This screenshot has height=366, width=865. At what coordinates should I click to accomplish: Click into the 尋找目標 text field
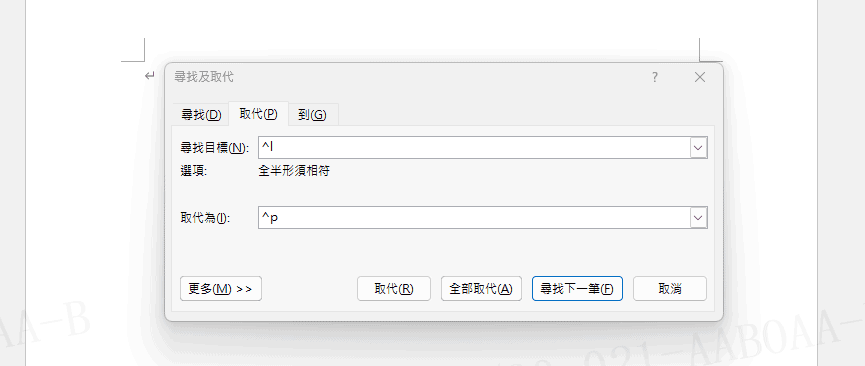[x=474, y=148]
